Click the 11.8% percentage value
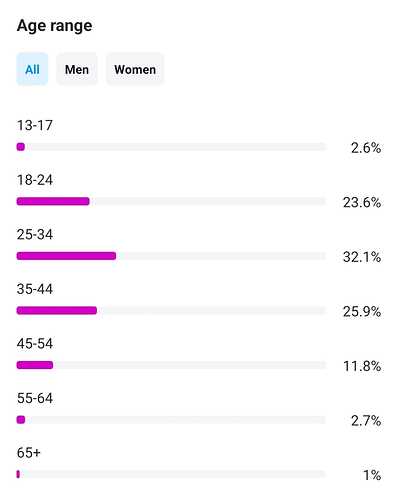The width and height of the screenshot is (398, 500). [x=362, y=366]
